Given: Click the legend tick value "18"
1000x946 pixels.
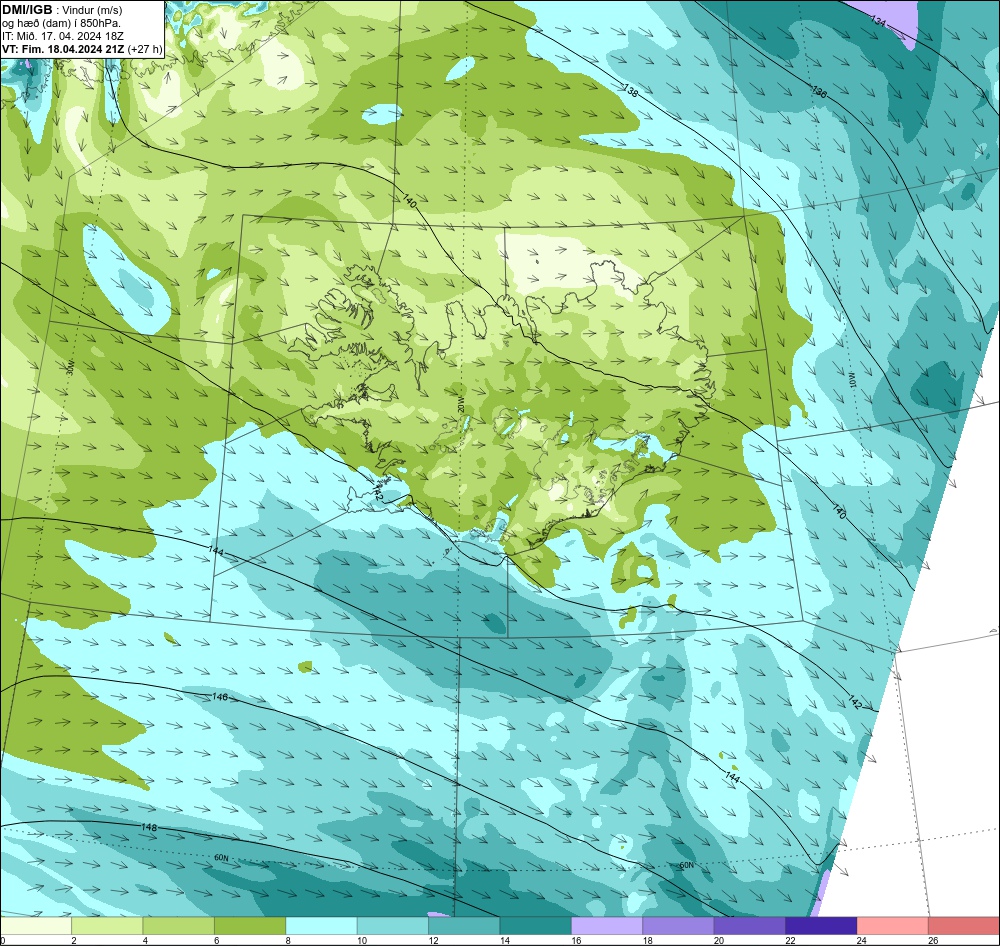Looking at the screenshot, I should point(647,940).
